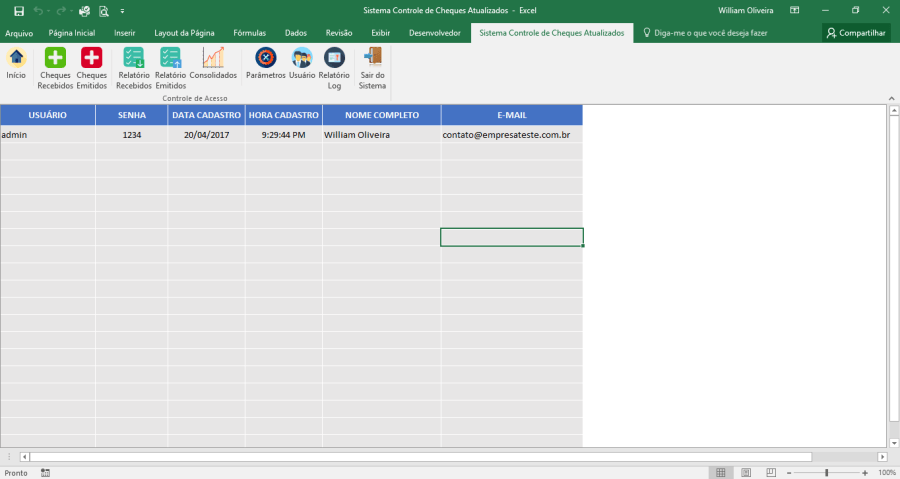Click the Compartilhar button

[856, 33]
